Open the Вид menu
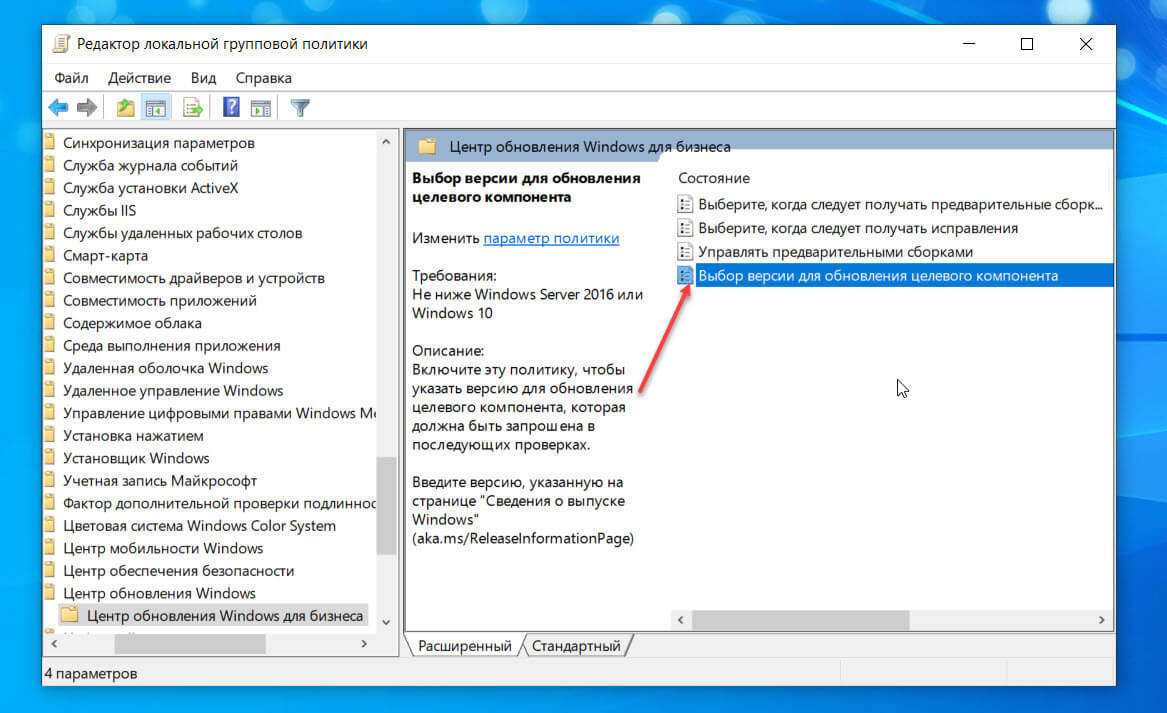The height and width of the screenshot is (713, 1167). (203, 78)
